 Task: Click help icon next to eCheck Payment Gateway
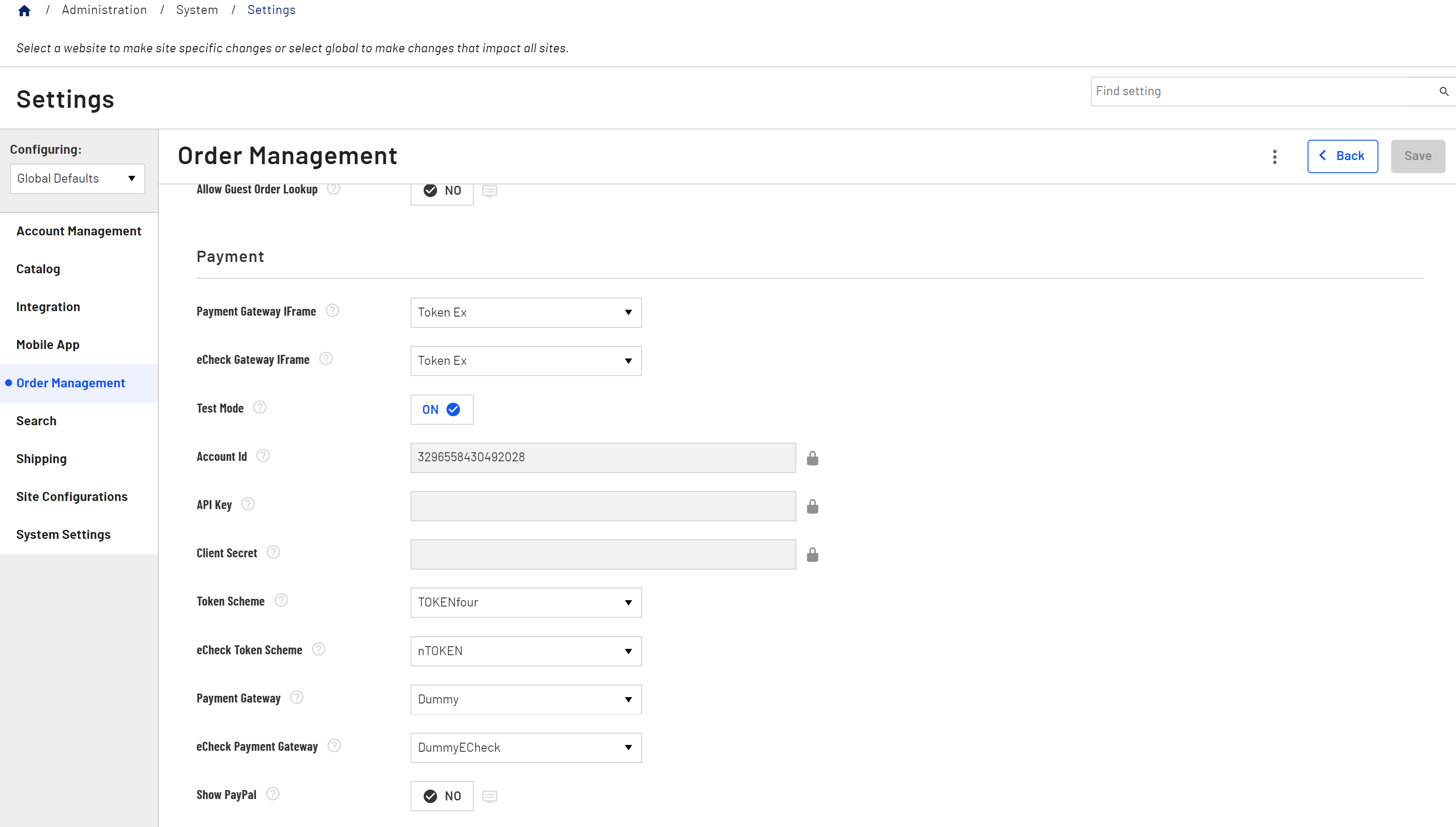click(x=334, y=746)
